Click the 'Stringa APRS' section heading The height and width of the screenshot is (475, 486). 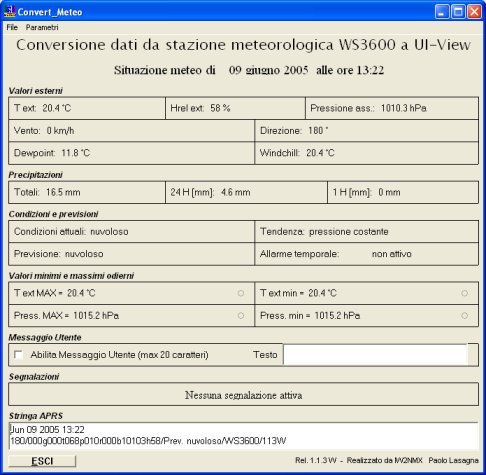36,416
